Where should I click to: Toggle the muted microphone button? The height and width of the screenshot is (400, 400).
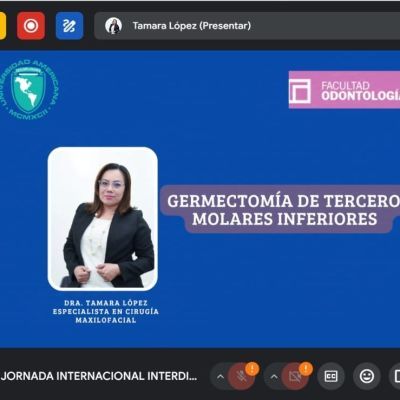point(241,377)
